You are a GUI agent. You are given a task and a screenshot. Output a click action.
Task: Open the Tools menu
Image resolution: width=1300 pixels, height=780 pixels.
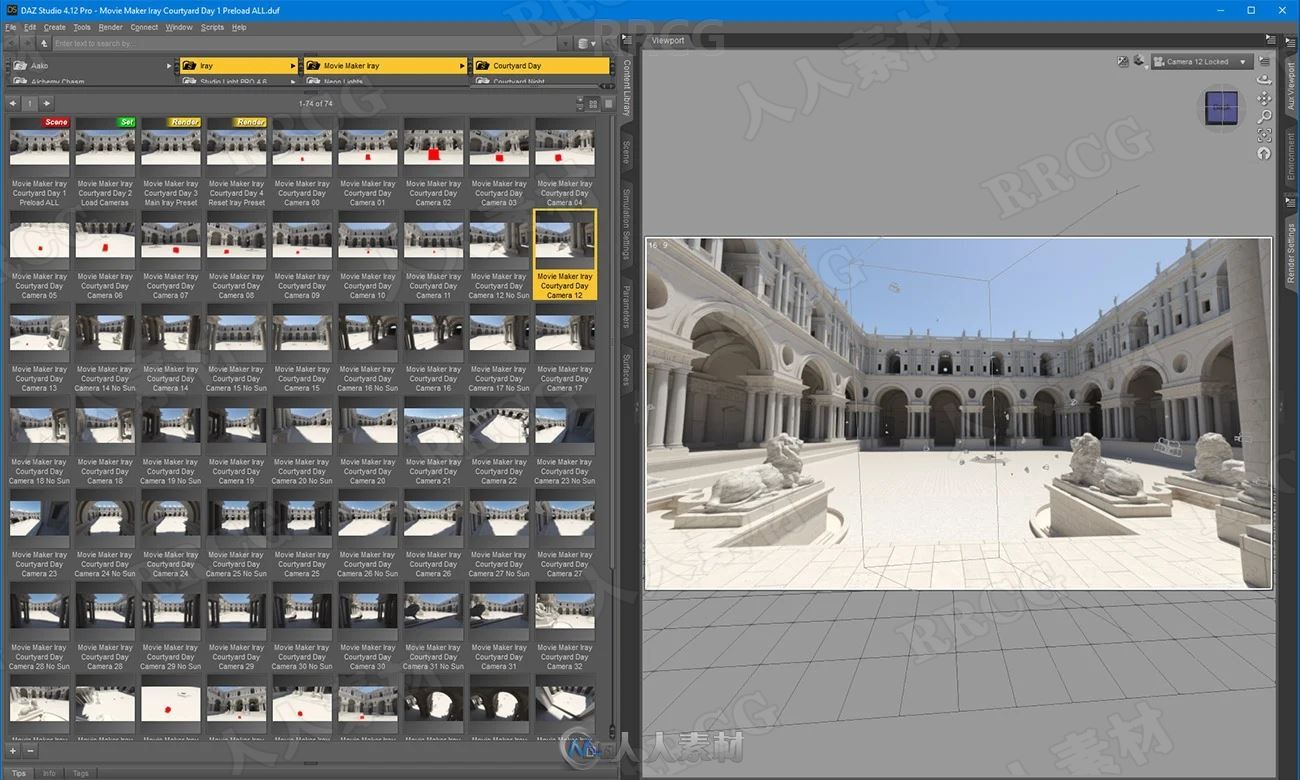pos(82,27)
